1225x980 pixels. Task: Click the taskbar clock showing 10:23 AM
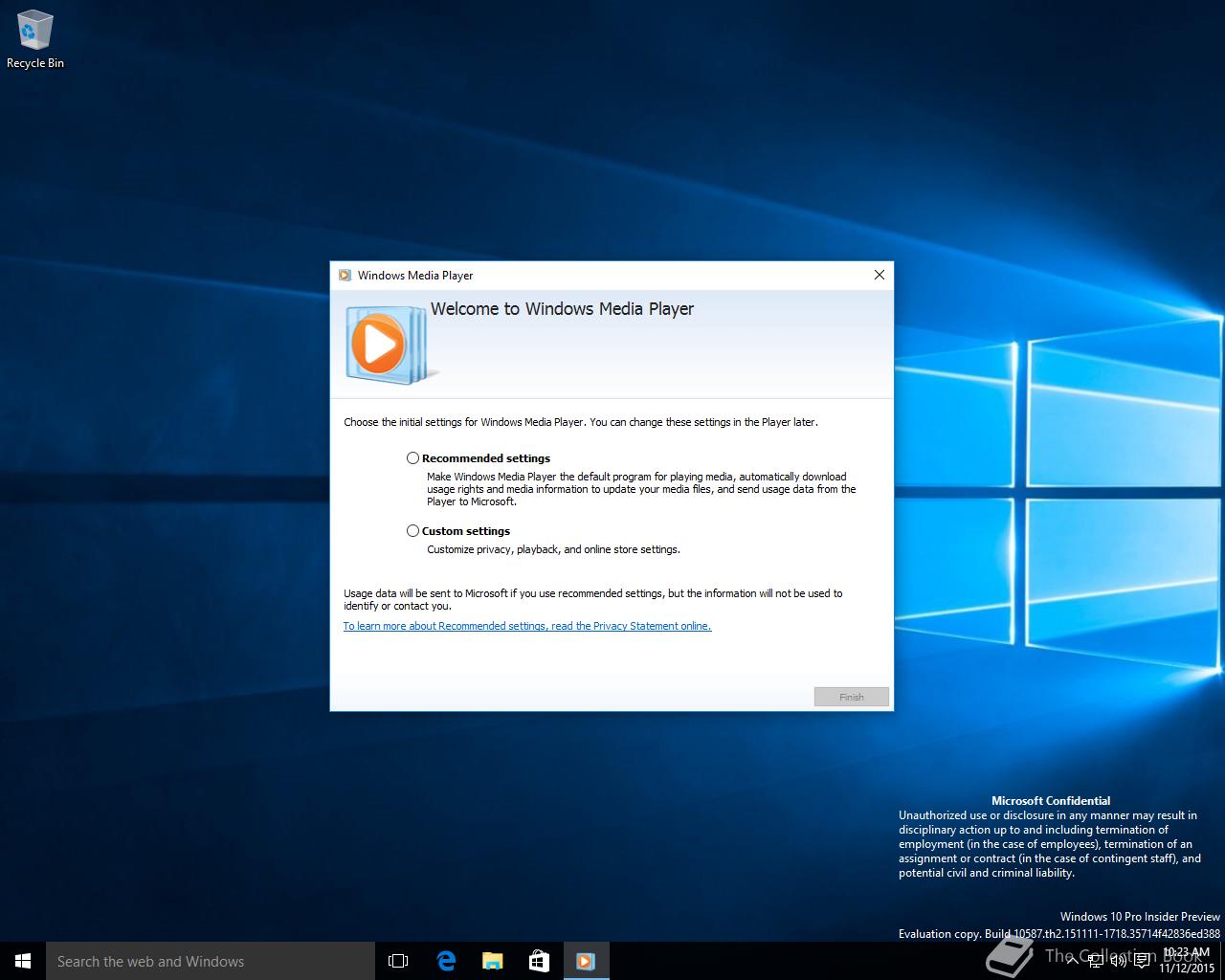1187,960
